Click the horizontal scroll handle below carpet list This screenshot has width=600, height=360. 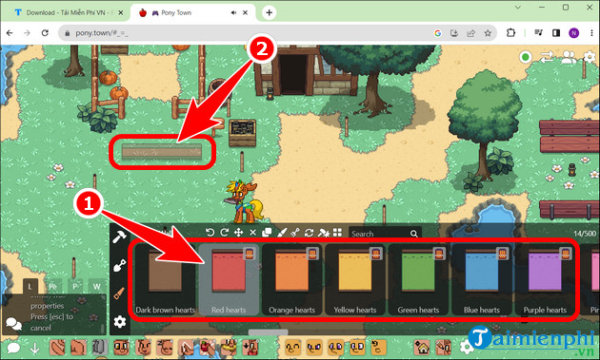click(x=268, y=332)
